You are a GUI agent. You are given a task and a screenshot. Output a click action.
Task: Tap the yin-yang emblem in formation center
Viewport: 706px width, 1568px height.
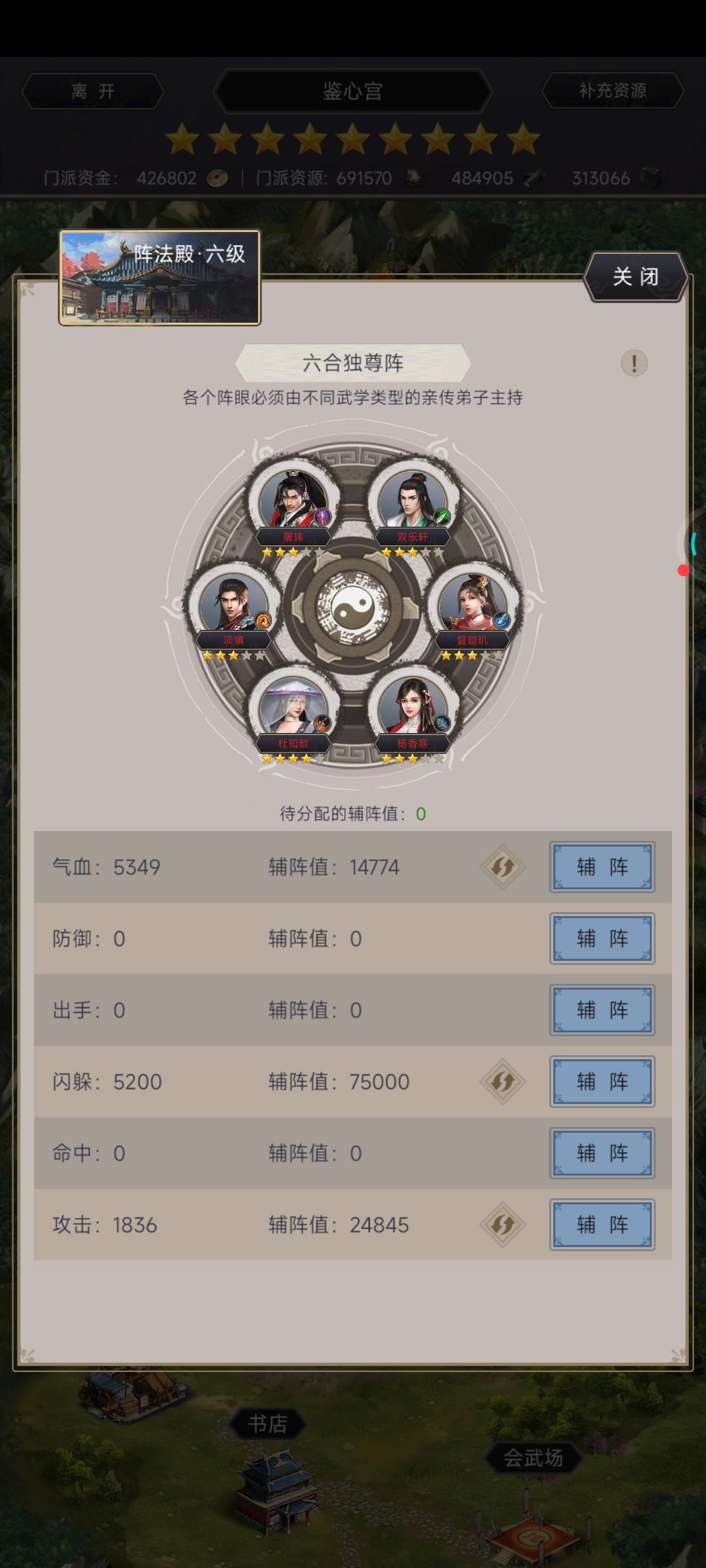352,606
